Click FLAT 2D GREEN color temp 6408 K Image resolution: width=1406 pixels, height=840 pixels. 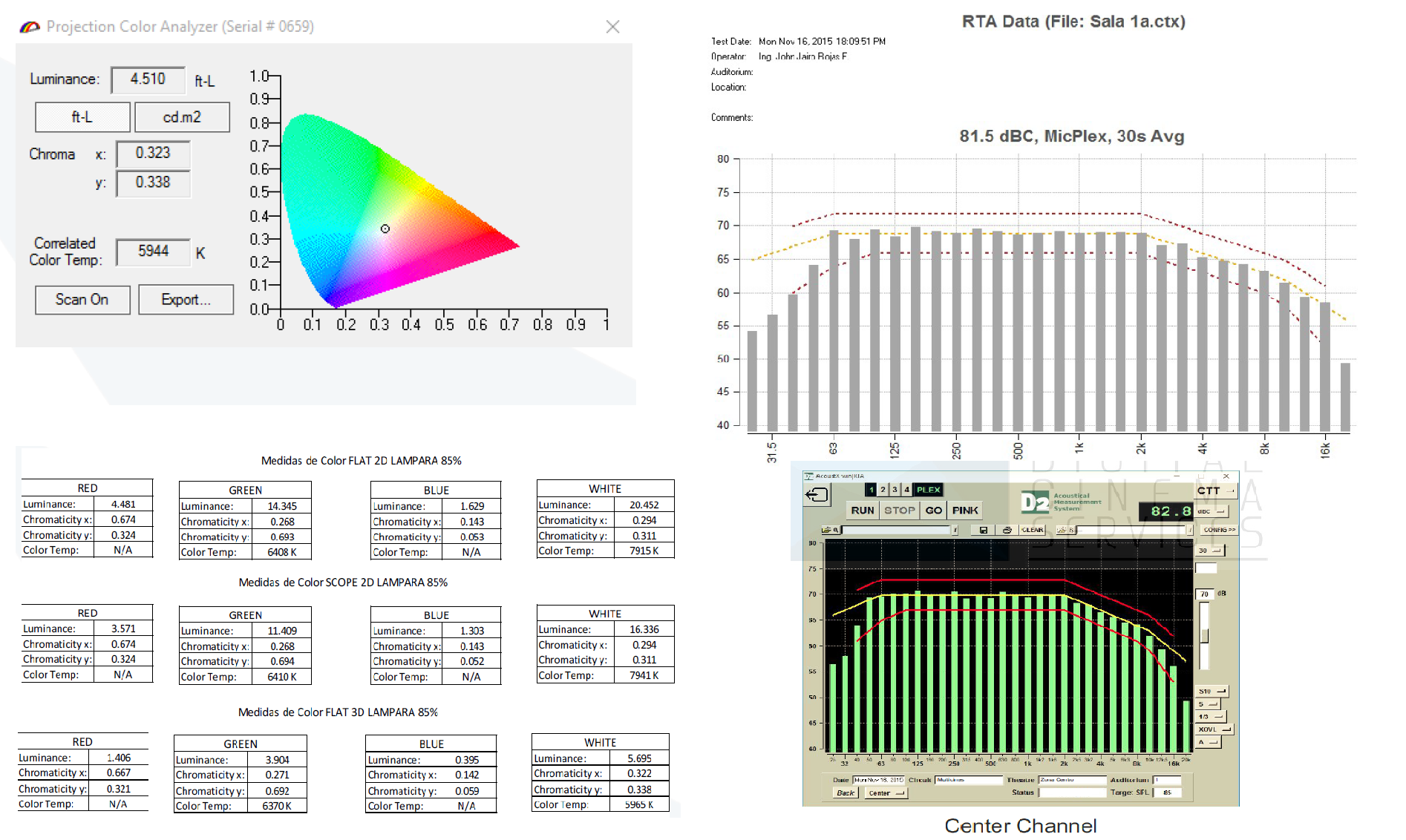282,552
